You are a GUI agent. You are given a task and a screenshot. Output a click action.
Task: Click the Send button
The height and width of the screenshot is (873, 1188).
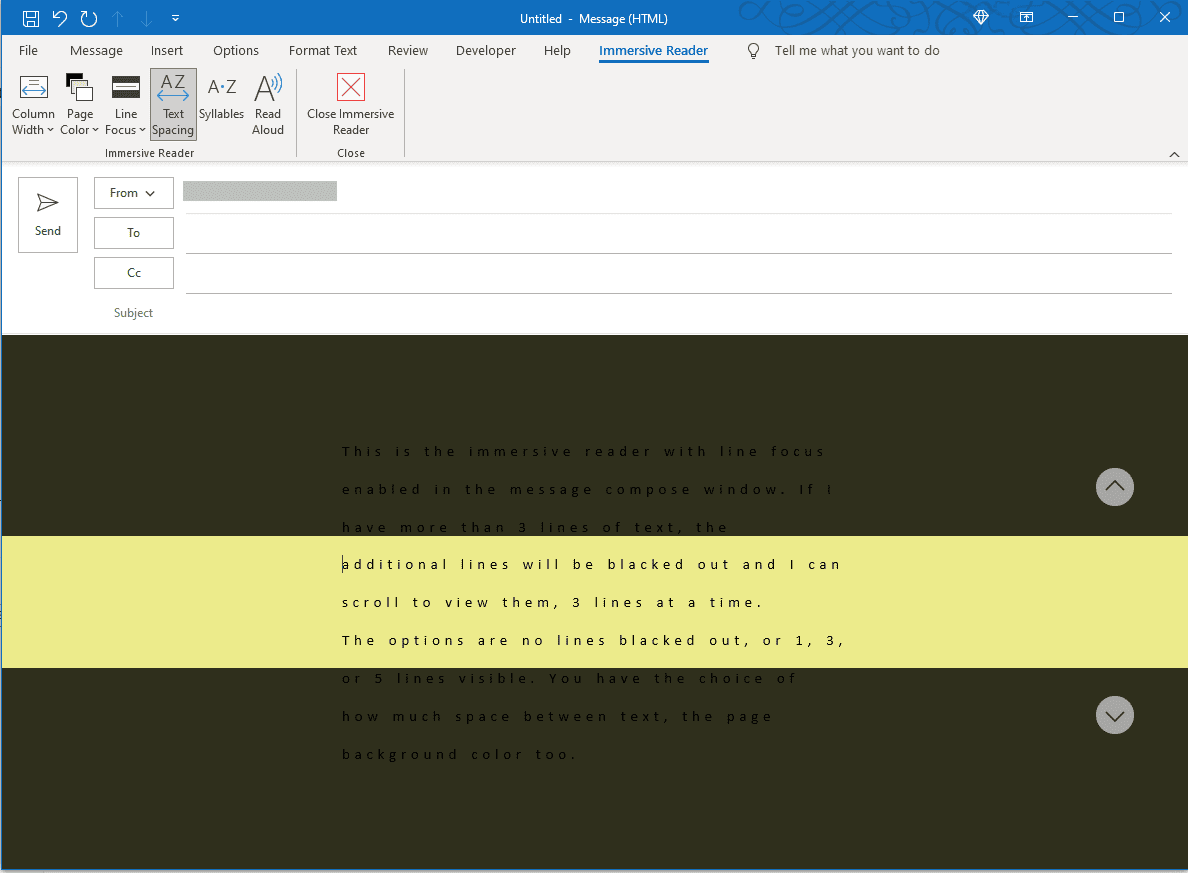47,214
